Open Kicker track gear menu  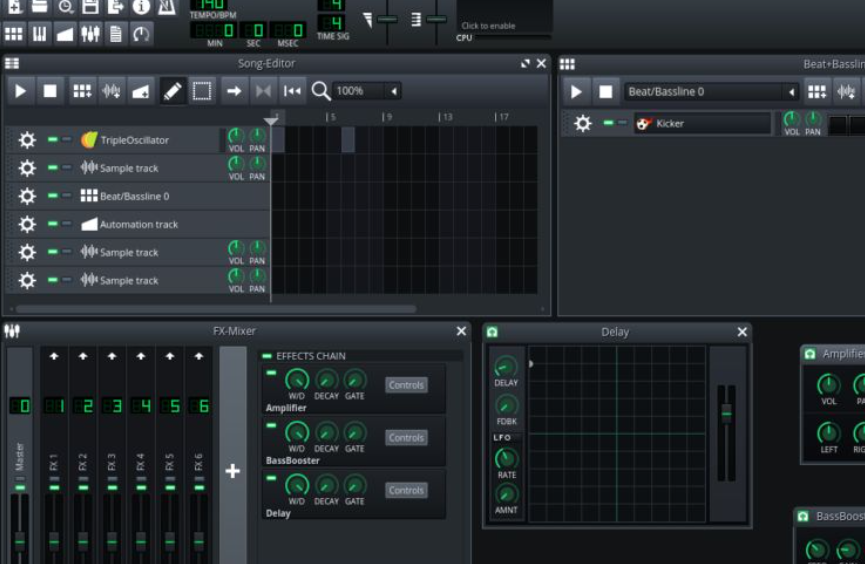pyautogui.click(x=583, y=124)
